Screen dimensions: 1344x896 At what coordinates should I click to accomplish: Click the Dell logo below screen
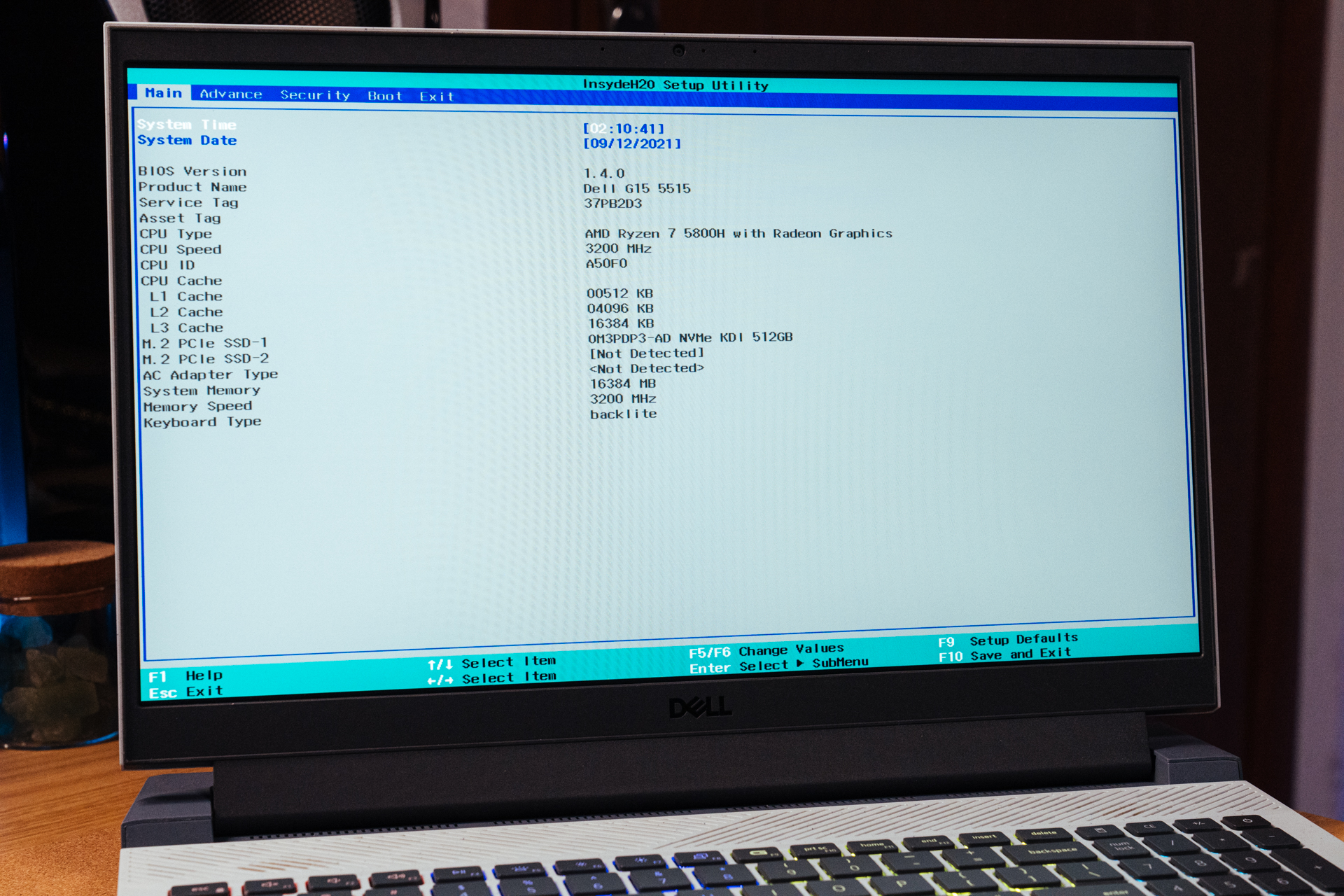coord(699,708)
